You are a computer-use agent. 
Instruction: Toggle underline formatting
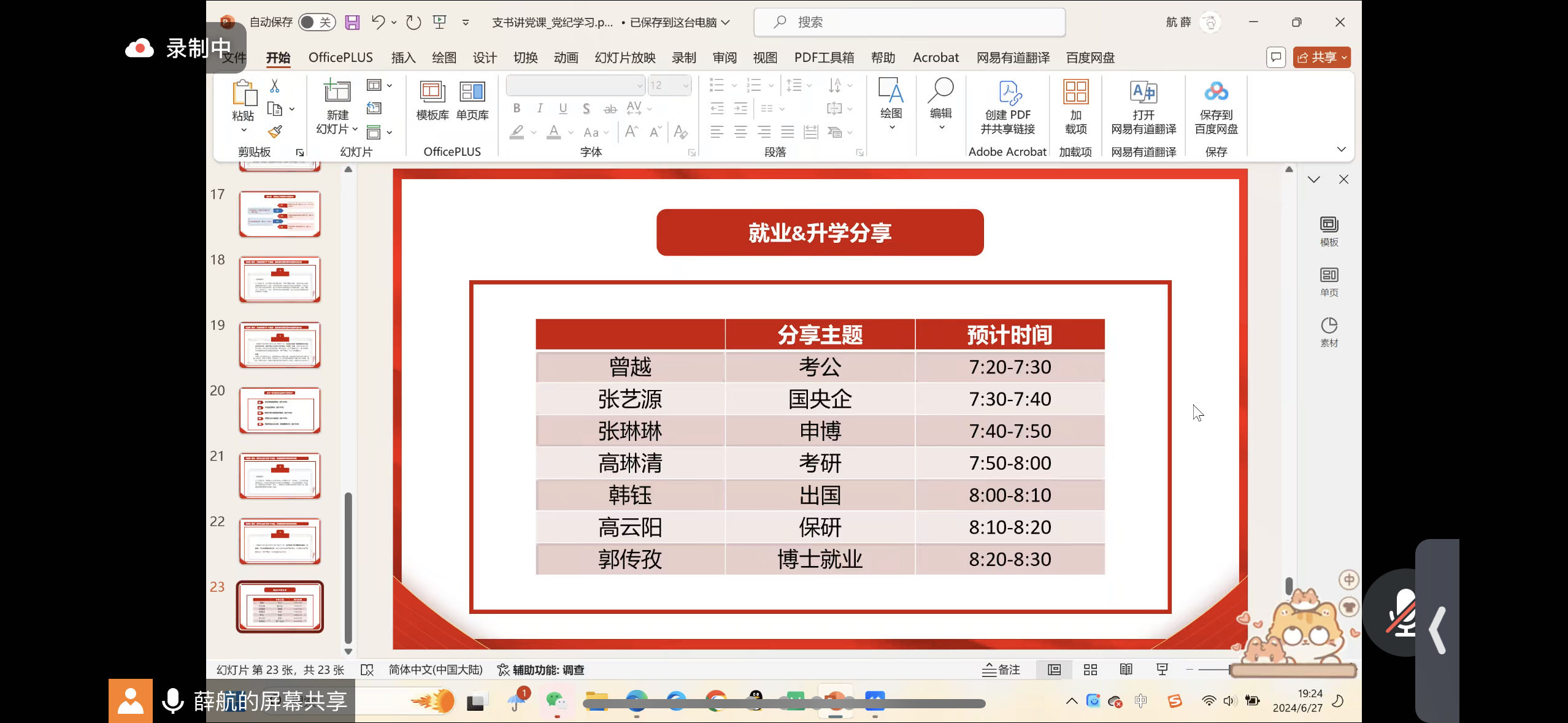pos(563,108)
